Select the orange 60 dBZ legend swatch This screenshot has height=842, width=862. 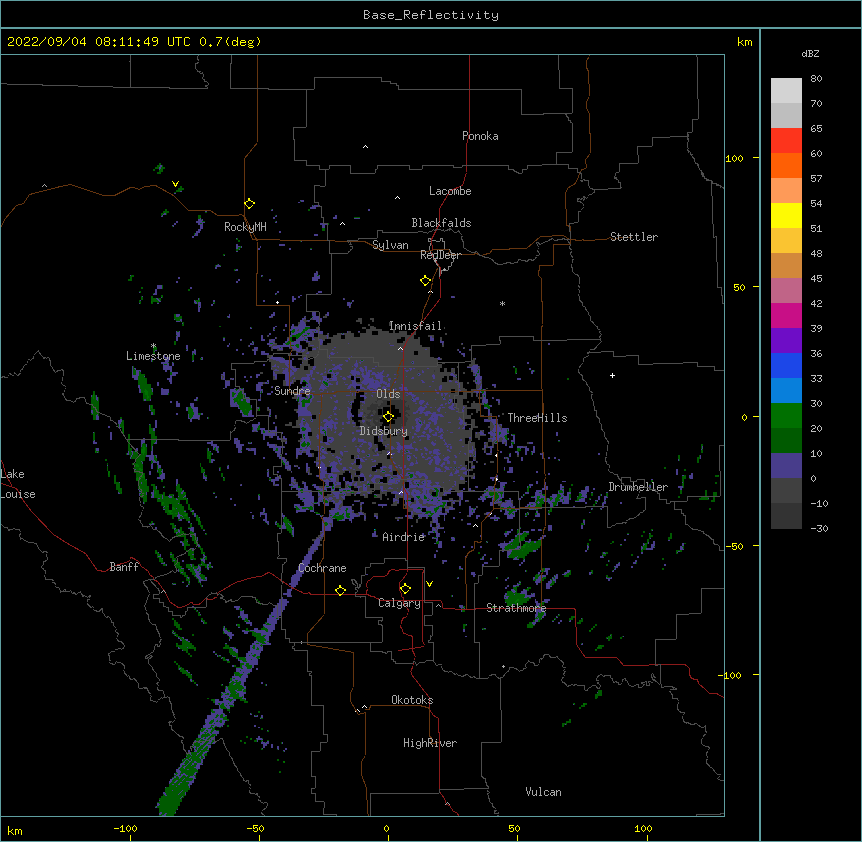click(786, 165)
